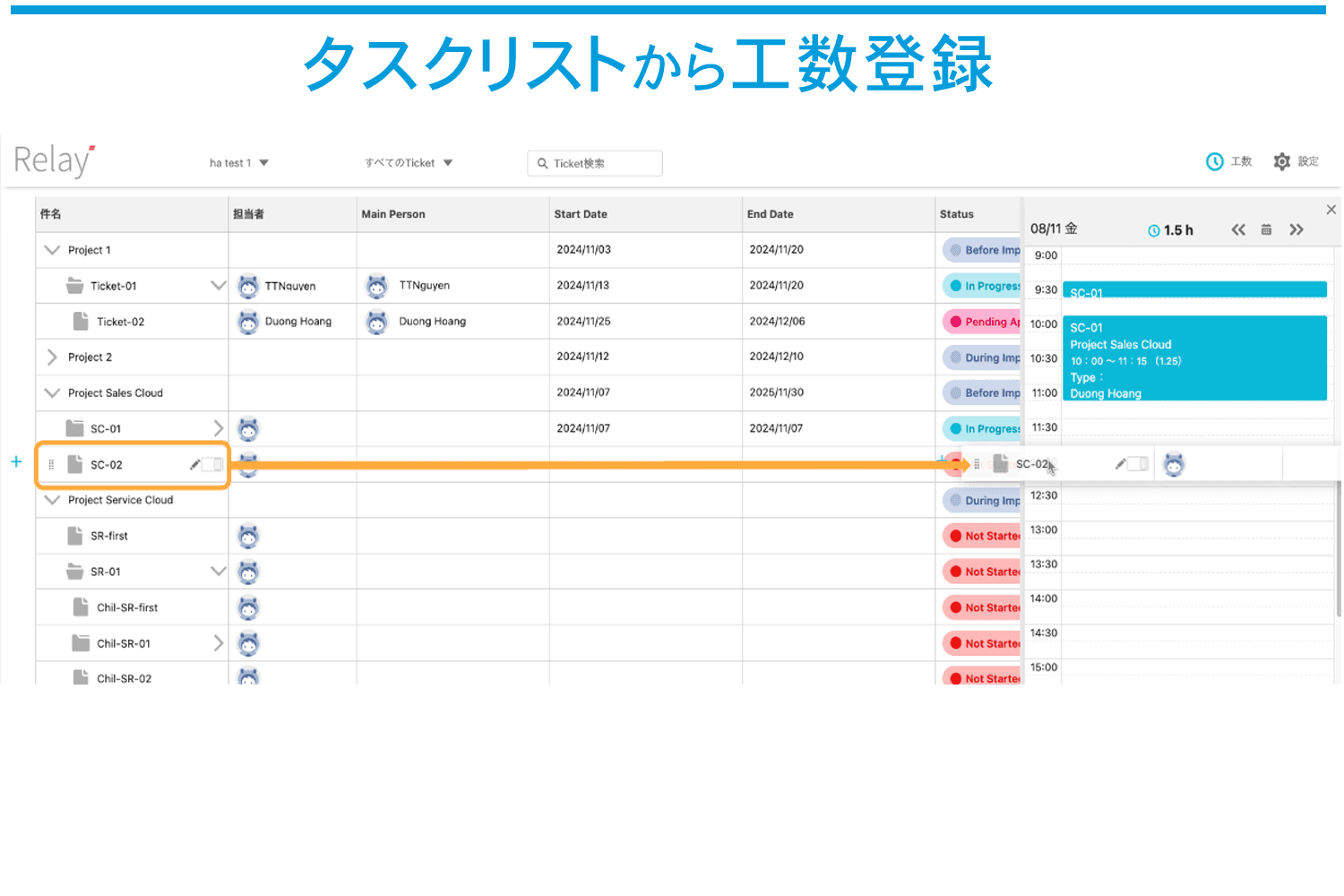This screenshot has height=896, width=1344.
Task: Click the blue plus icon beside SC-02
Action: tap(16, 461)
